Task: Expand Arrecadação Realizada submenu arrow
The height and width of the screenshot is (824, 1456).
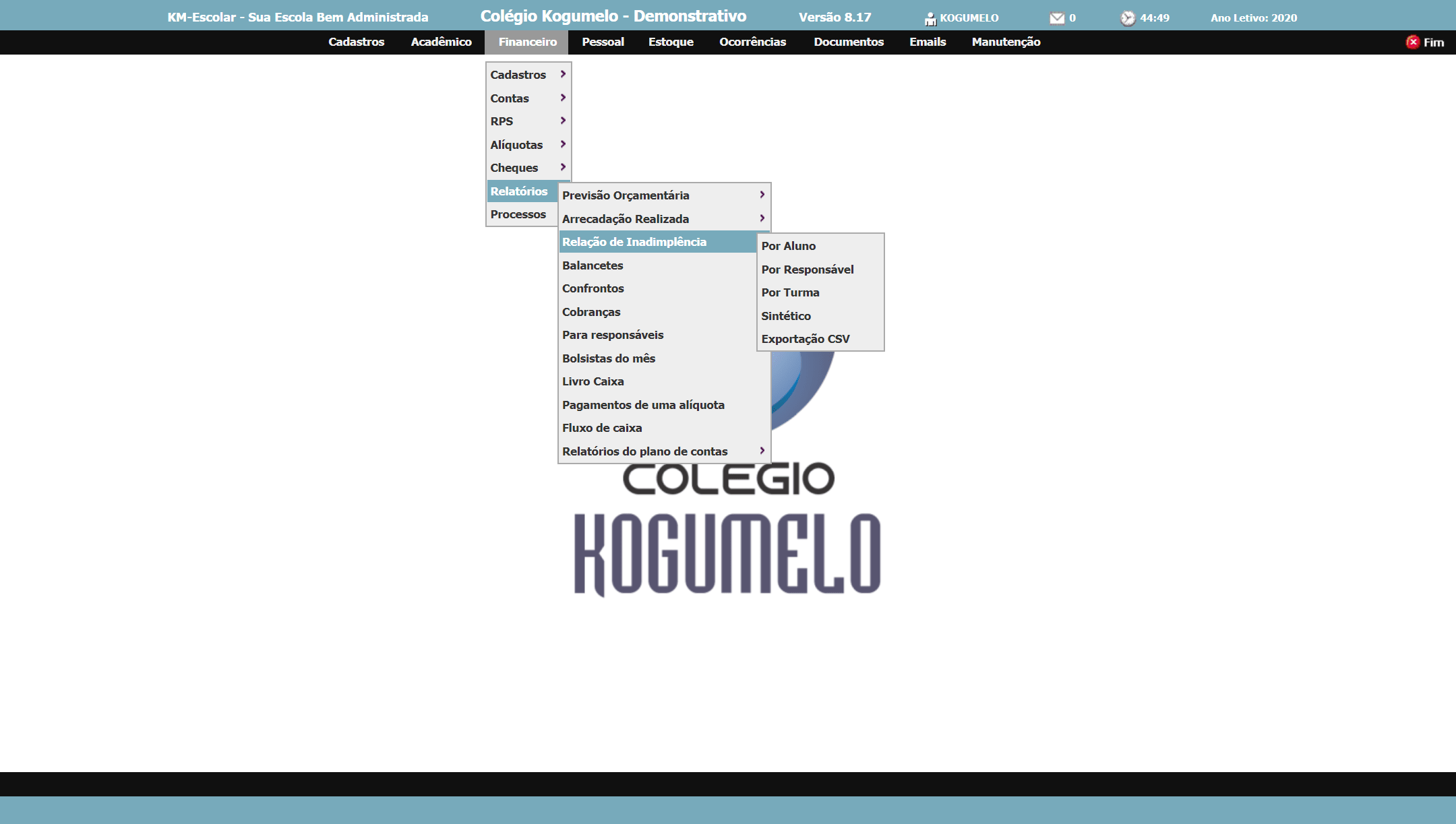Action: point(762,218)
